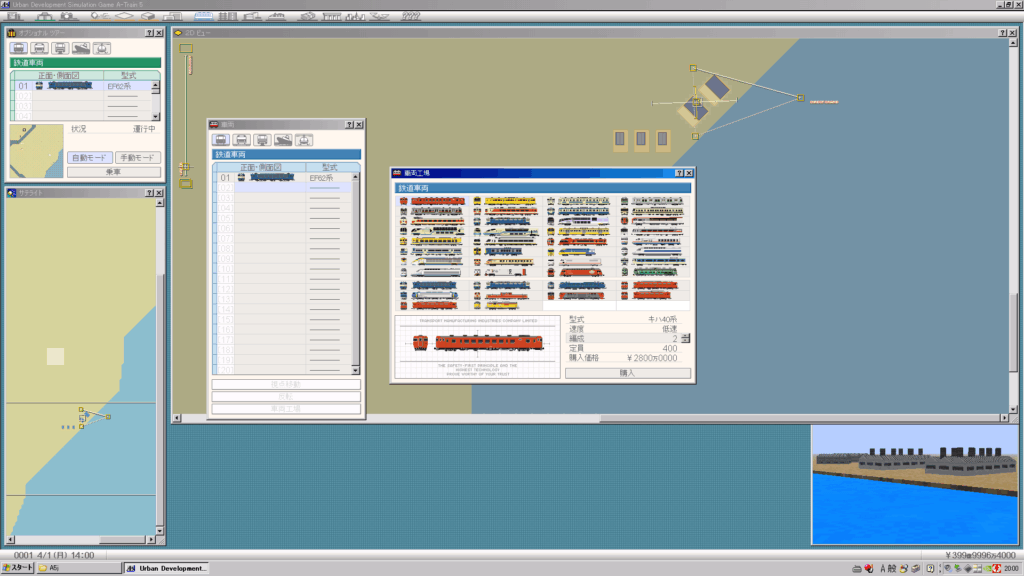Viewport: 1024px width, 576px height.
Task: Click the 自動モード (auto mode) button
Action: 90,158
